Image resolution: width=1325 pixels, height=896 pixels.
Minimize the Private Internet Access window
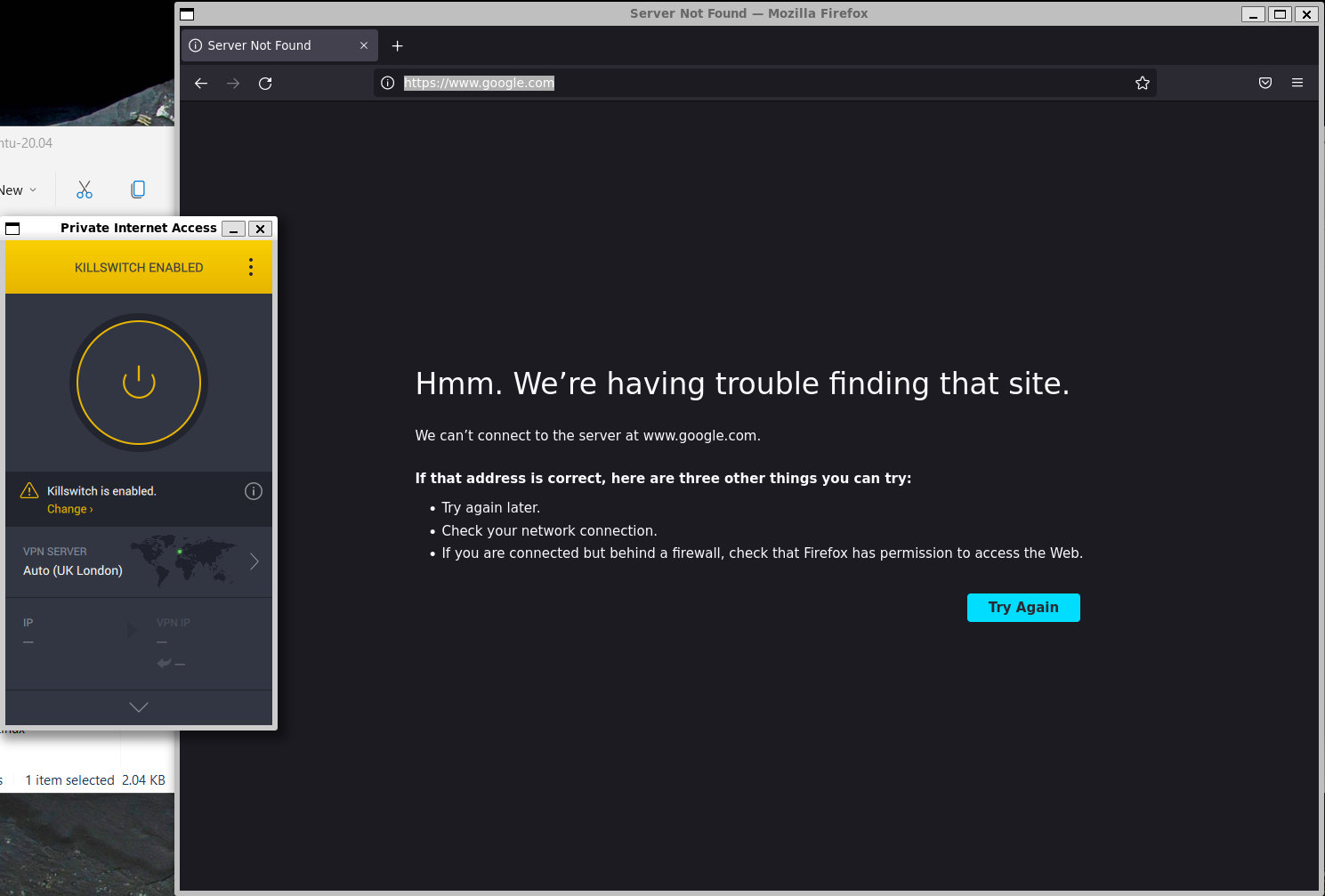233,229
